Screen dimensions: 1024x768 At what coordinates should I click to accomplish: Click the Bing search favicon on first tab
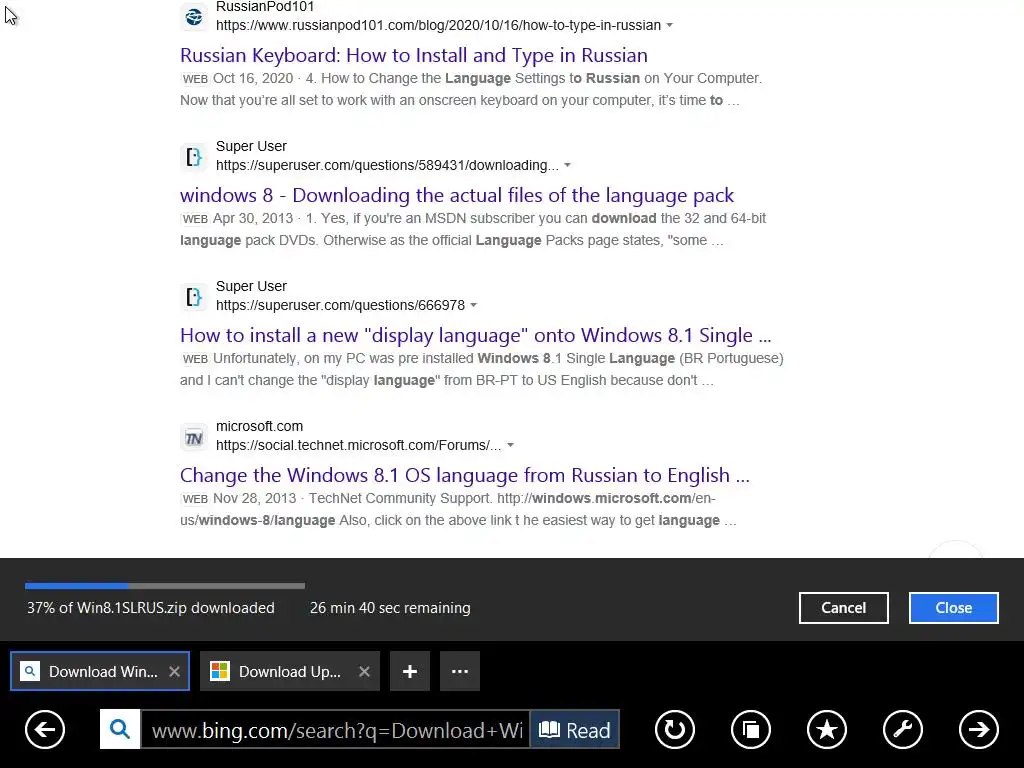(30, 671)
